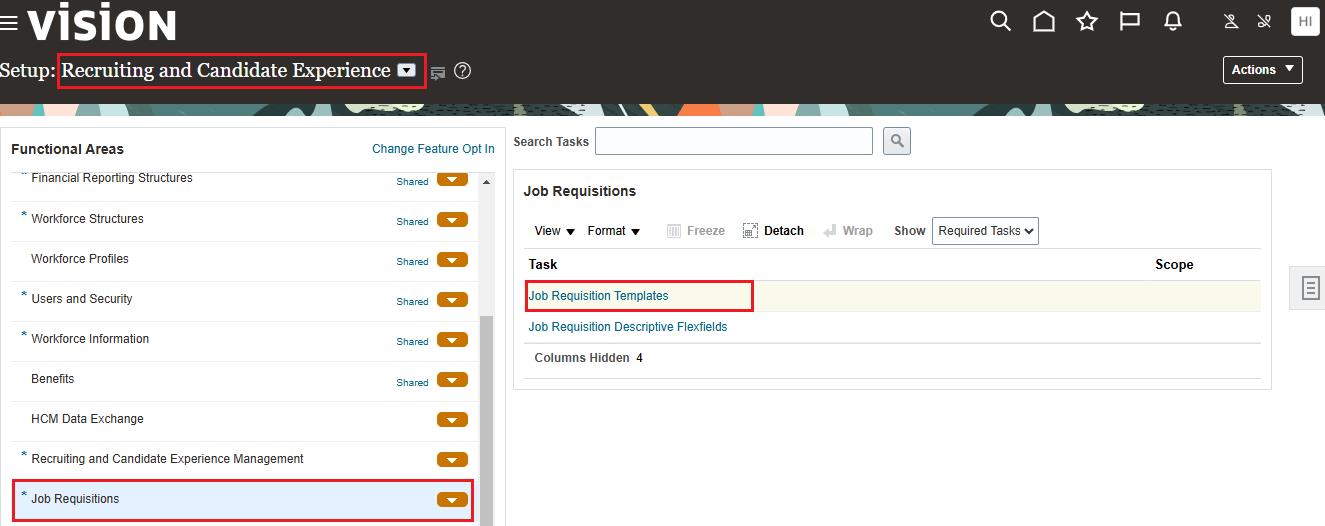This screenshot has width=1325, height=526.
Task: Open Favorites star icon
Action: pos(1087,21)
